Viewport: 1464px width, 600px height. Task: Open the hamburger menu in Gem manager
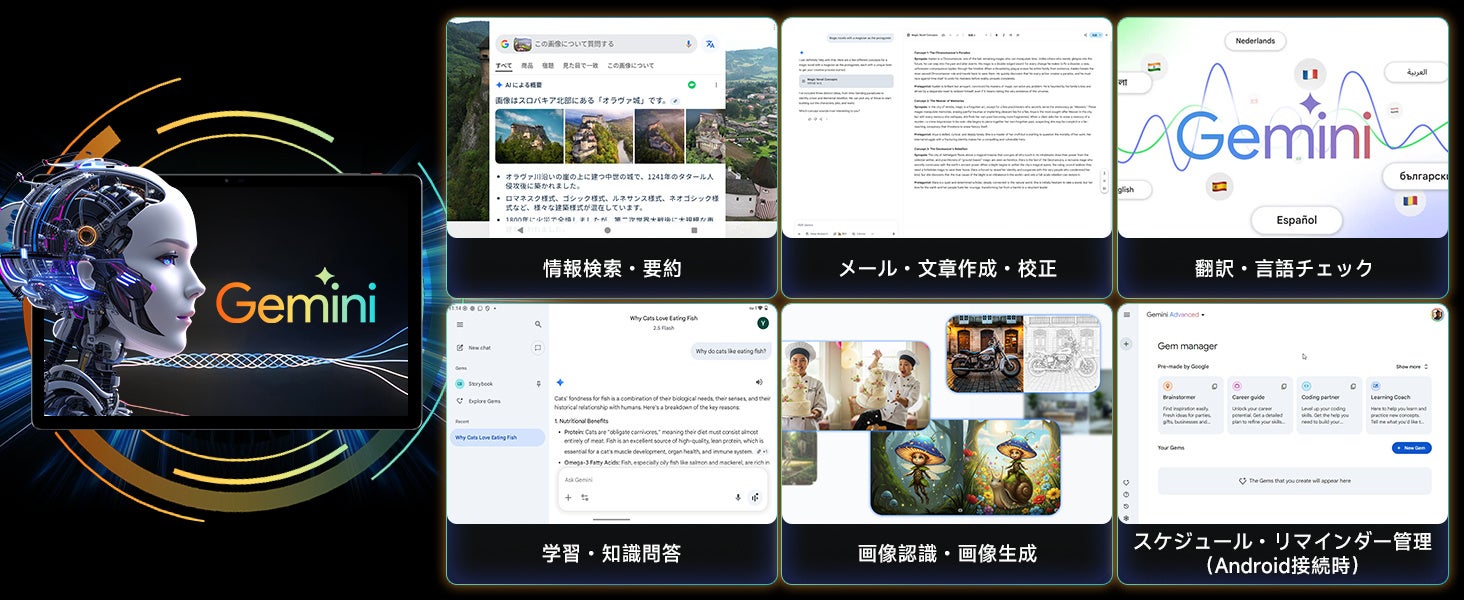[x=1126, y=314]
